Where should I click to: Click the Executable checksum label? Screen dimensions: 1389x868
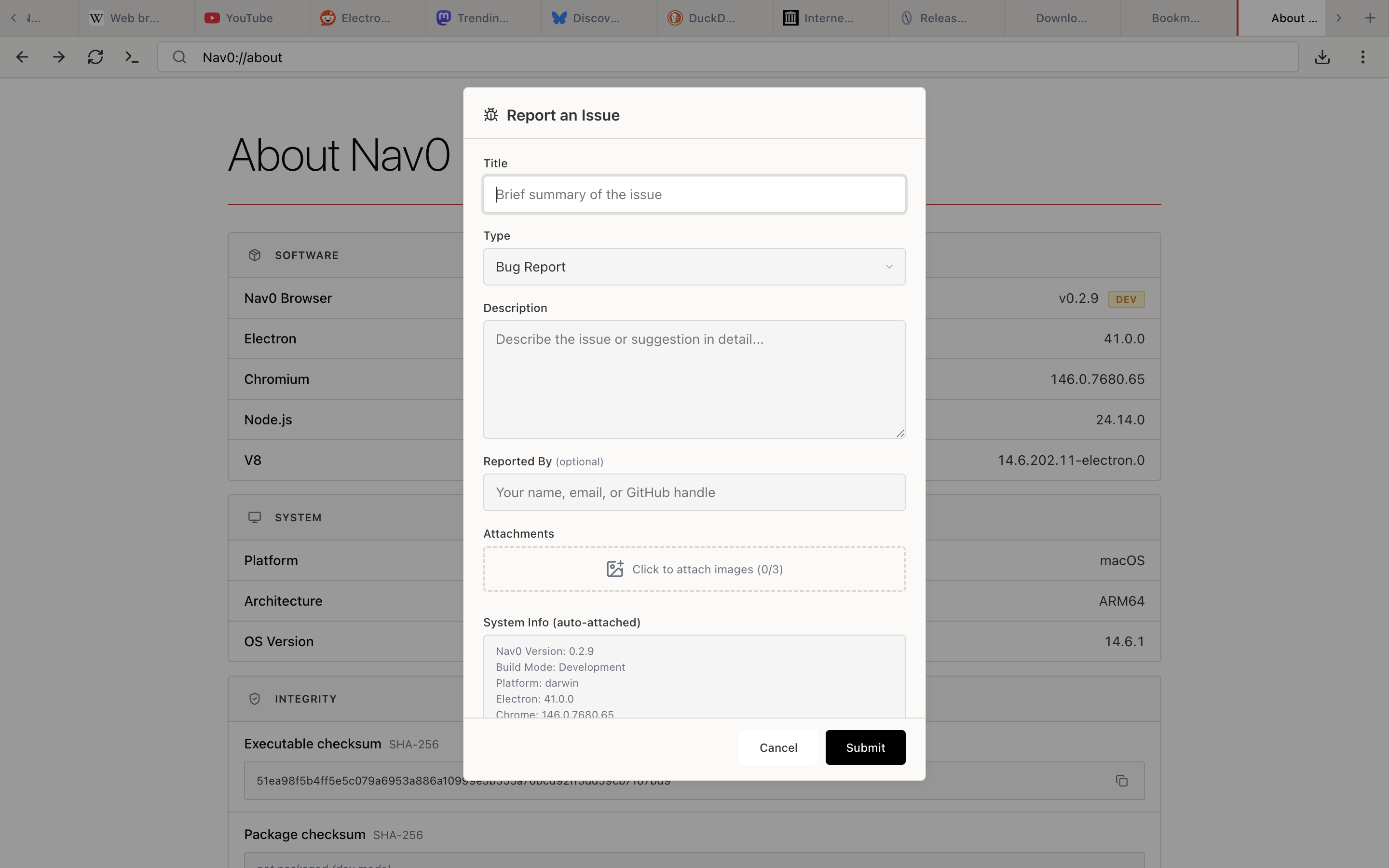tap(313, 744)
